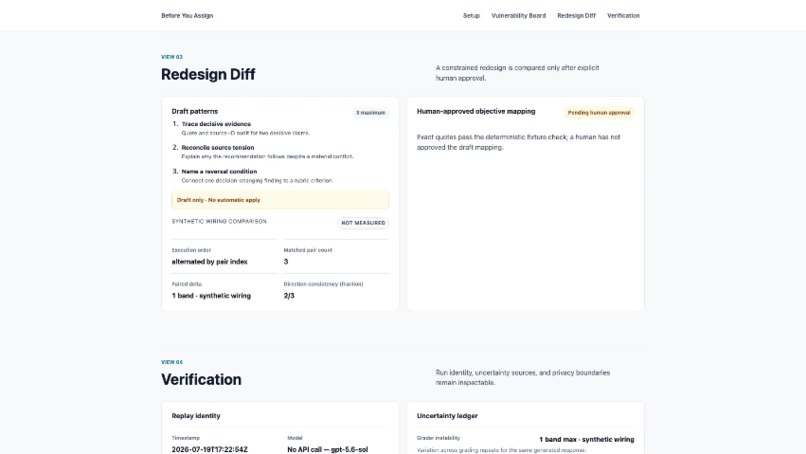Click the 3 maximum badge
This screenshot has height=454, width=806.
(x=371, y=113)
